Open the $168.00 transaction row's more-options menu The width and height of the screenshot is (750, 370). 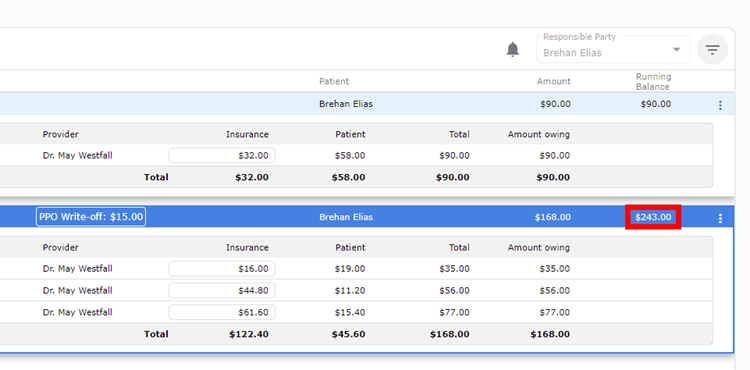pyautogui.click(x=720, y=218)
